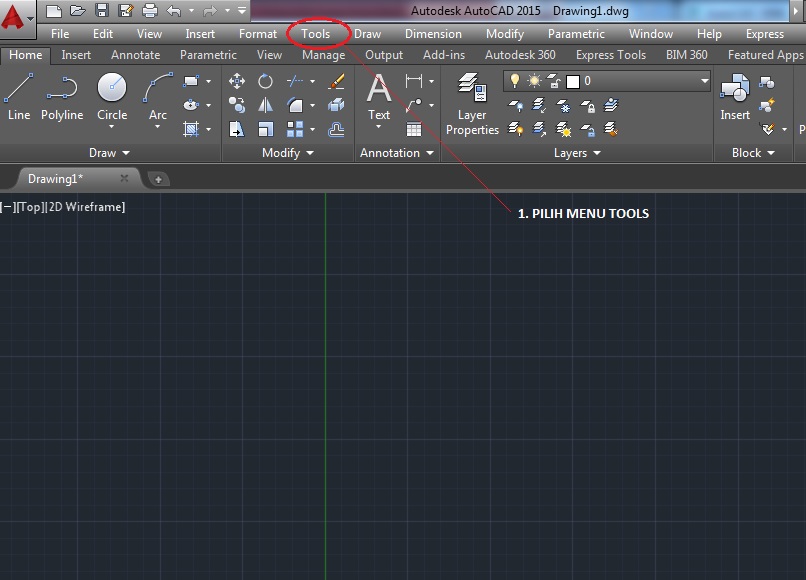The height and width of the screenshot is (580, 806).
Task: Open the Layer Properties manager
Action: point(472,104)
